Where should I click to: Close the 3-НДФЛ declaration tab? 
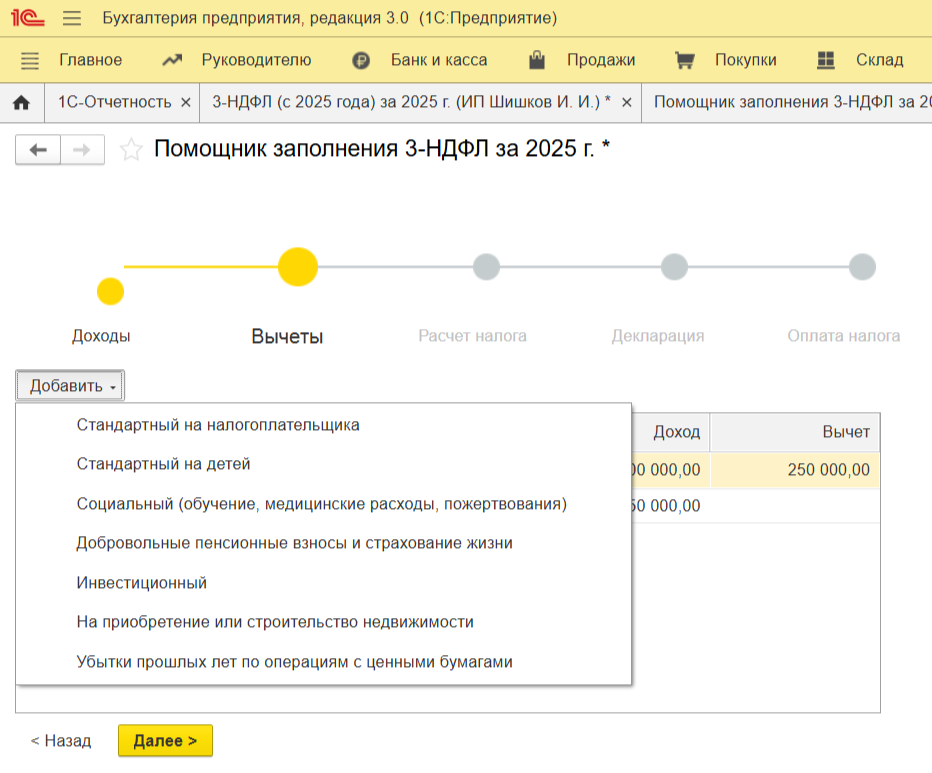[627, 103]
